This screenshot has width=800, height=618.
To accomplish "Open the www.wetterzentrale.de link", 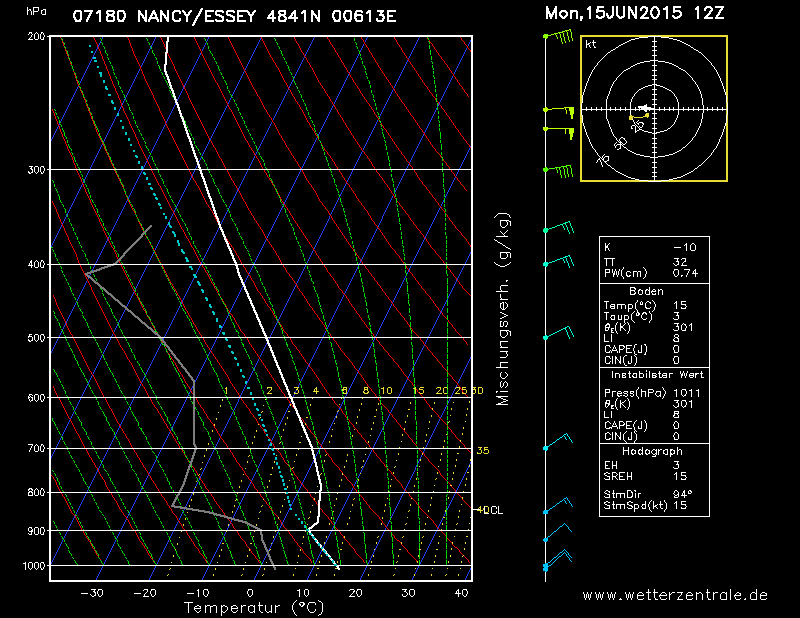I will click(x=675, y=595).
